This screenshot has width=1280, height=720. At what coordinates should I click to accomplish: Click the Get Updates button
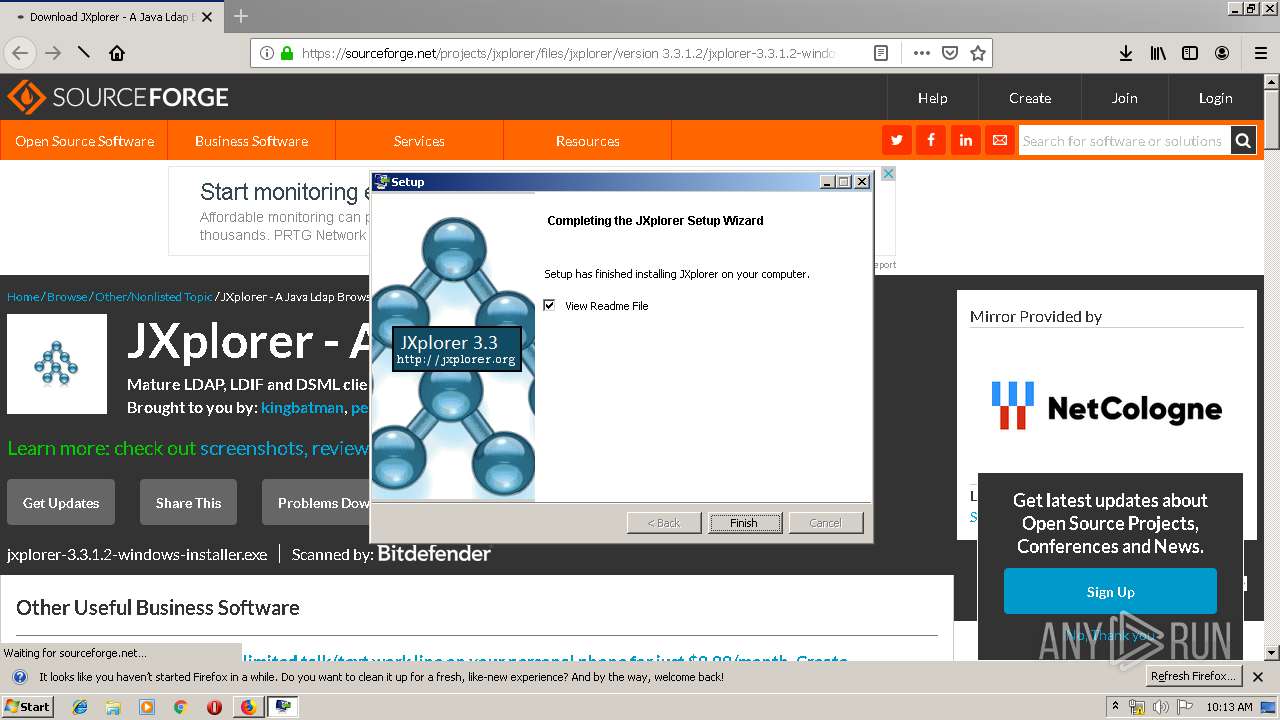[61, 503]
